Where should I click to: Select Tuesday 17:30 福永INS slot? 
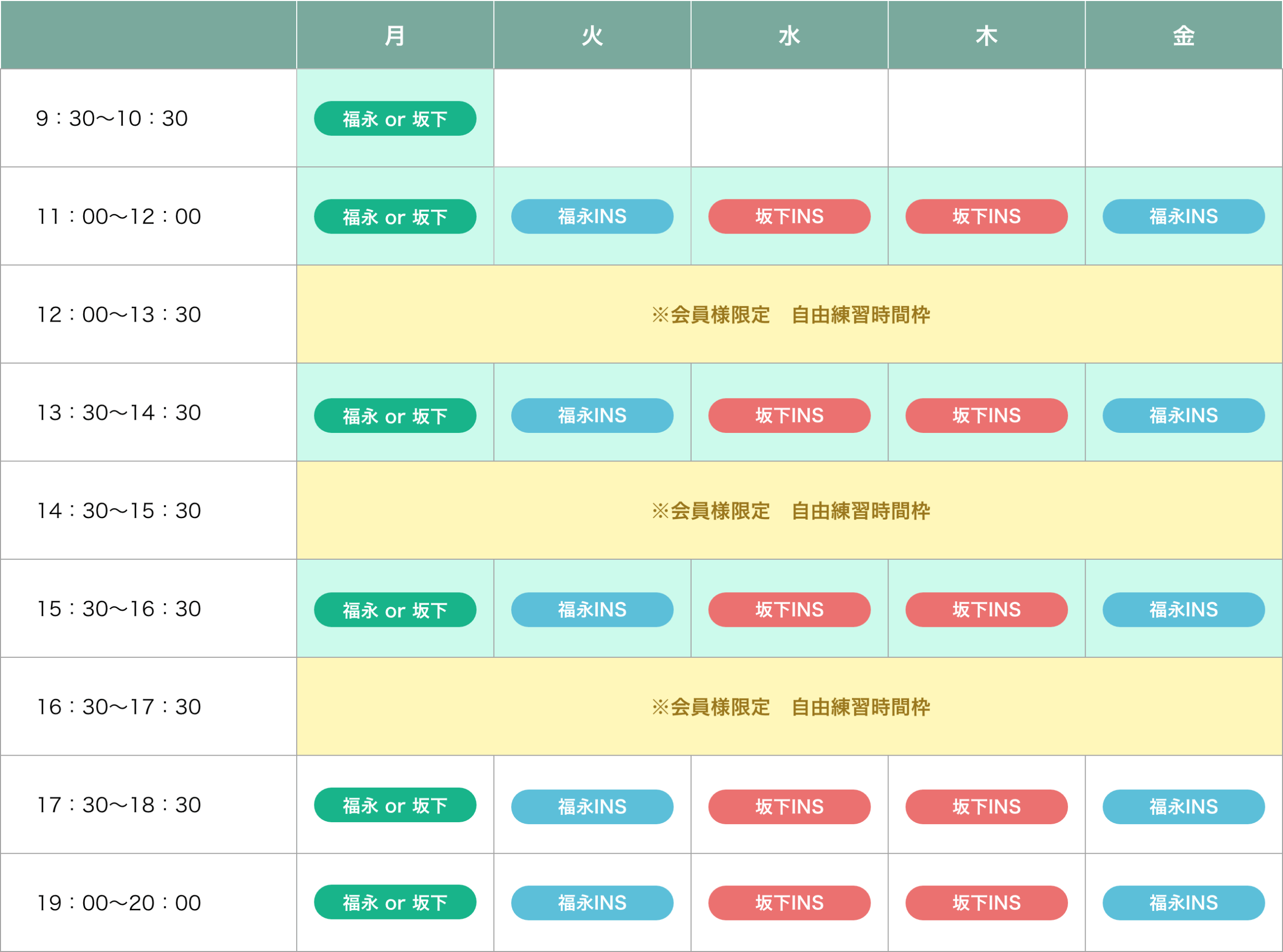click(592, 807)
